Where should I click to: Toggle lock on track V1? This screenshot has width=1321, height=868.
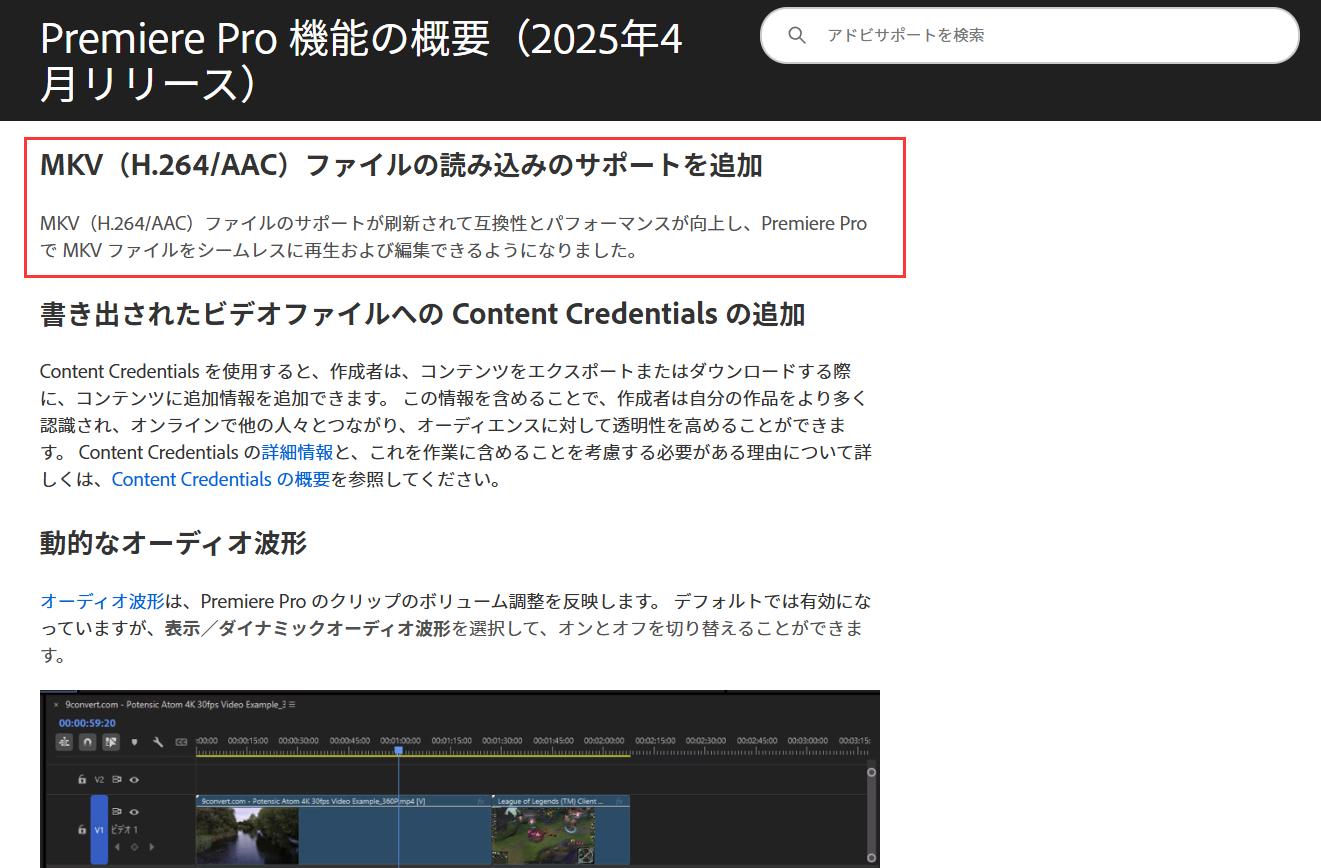pyautogui.click(x=82, y=829)
